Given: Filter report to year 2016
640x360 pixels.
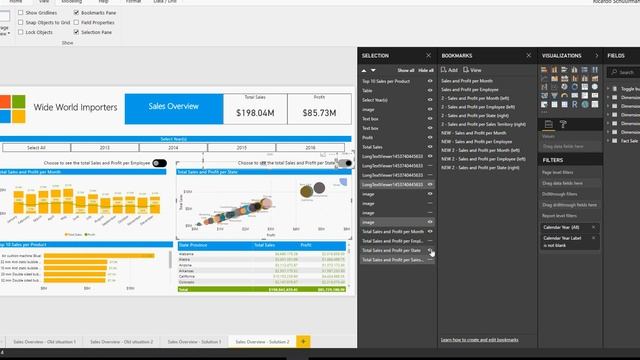Looking at the screenshot, I should pos(310,147).
